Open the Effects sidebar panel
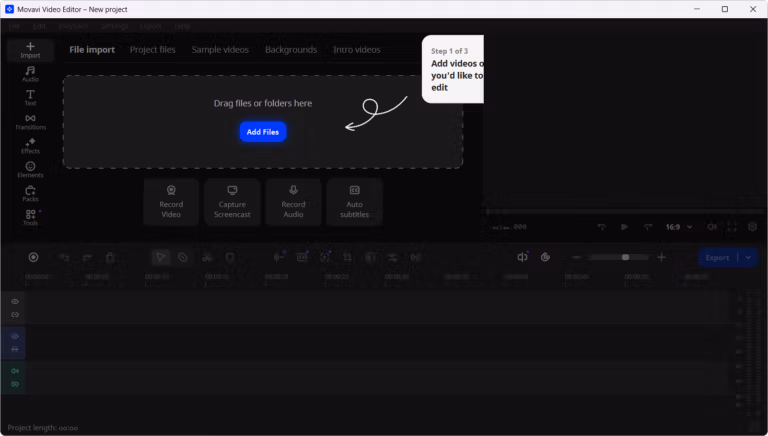The image size is (768, 436). [30, 146]
